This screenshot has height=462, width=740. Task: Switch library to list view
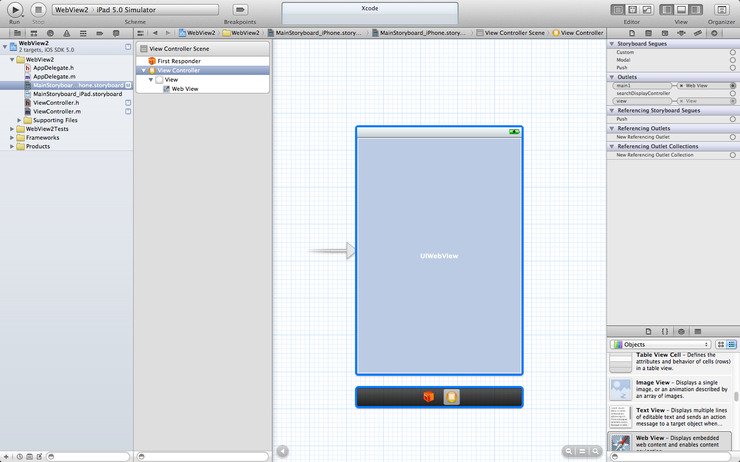(x=732, y=344)
